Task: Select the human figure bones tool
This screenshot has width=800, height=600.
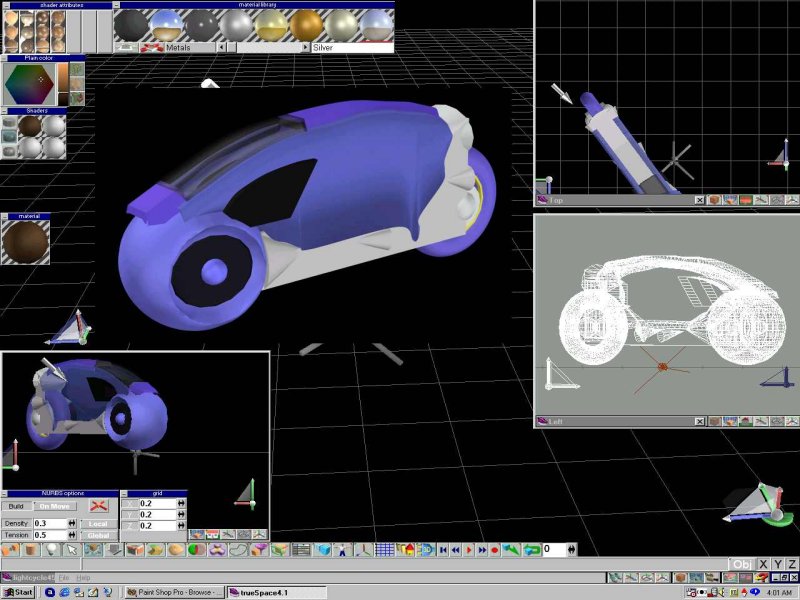Action: click(343, 549)
